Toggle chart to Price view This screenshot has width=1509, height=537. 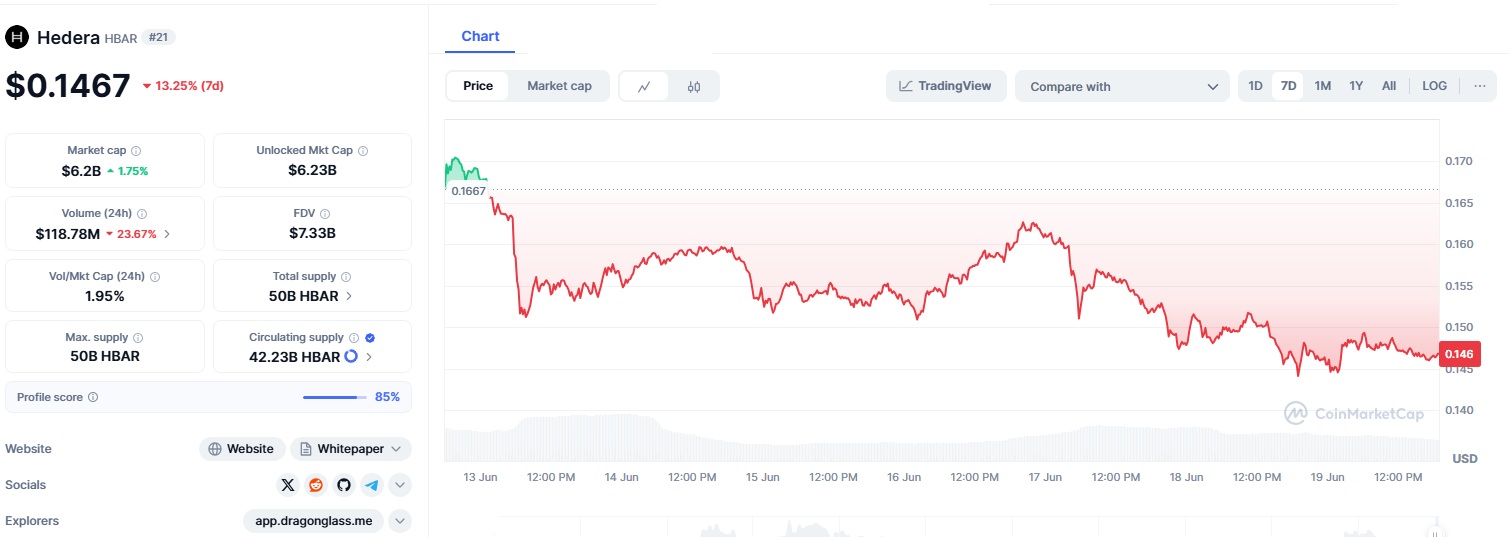478,86
